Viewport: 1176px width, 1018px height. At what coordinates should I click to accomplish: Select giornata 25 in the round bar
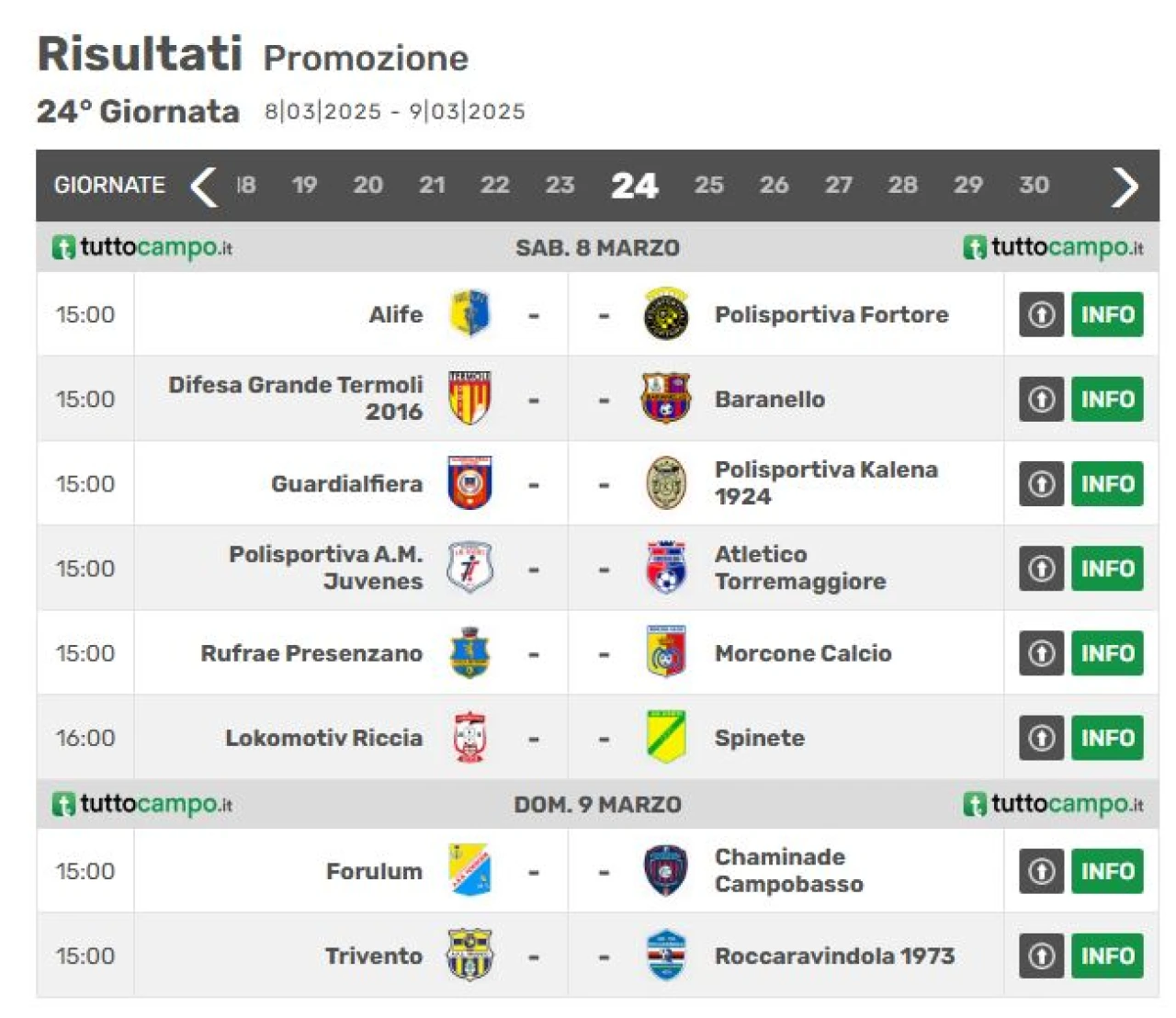(x=708, y=185)
